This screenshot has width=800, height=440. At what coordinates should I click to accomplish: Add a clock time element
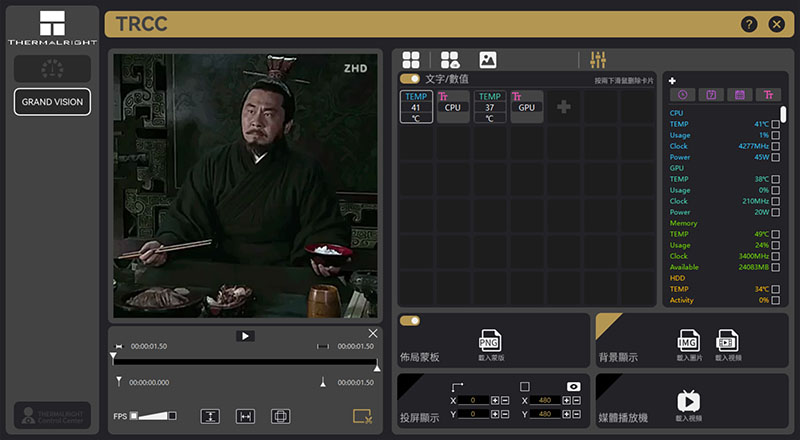pos(683,95)
